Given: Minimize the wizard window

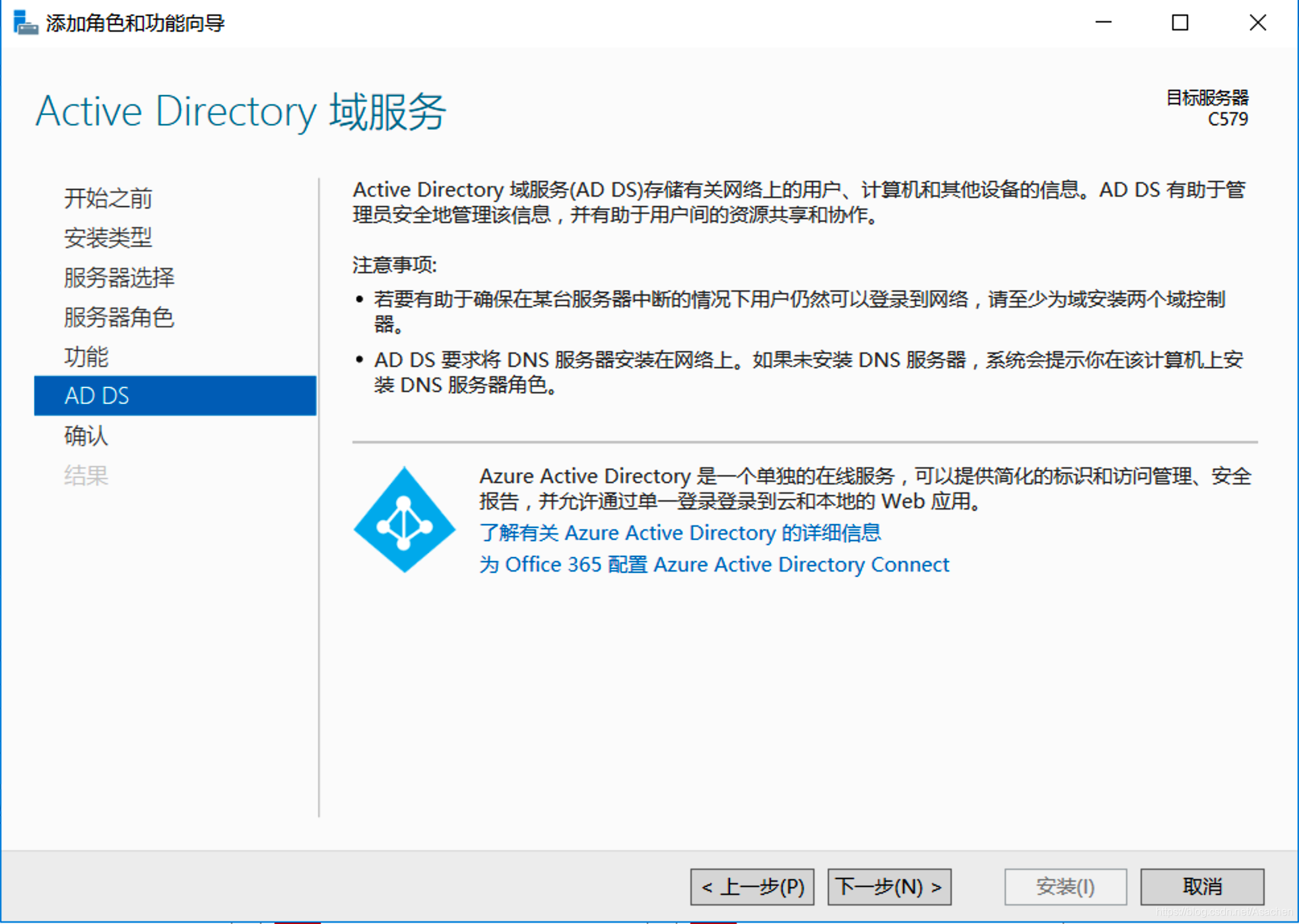Looking at the screenshot, I should (x=1103, y=22).
